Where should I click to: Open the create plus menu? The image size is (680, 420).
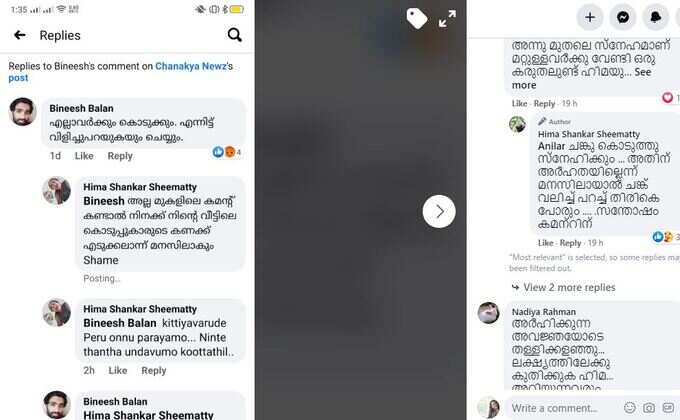tap(590, 17)
